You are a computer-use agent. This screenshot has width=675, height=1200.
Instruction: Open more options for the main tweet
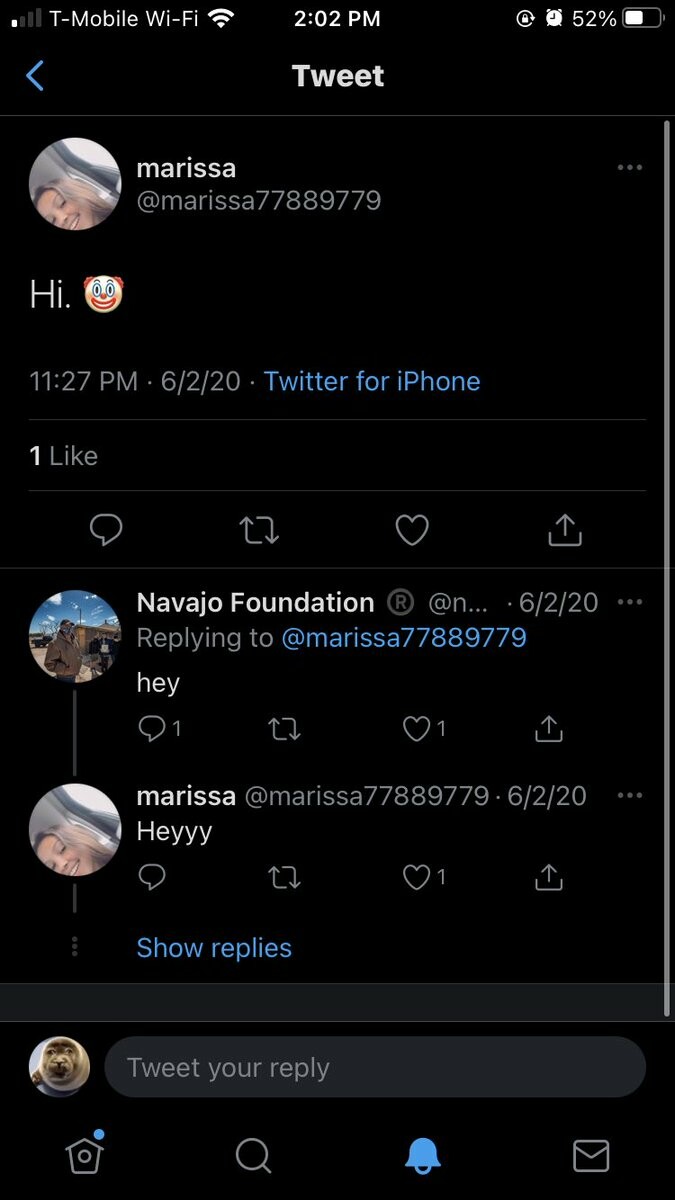click(630, 168)
